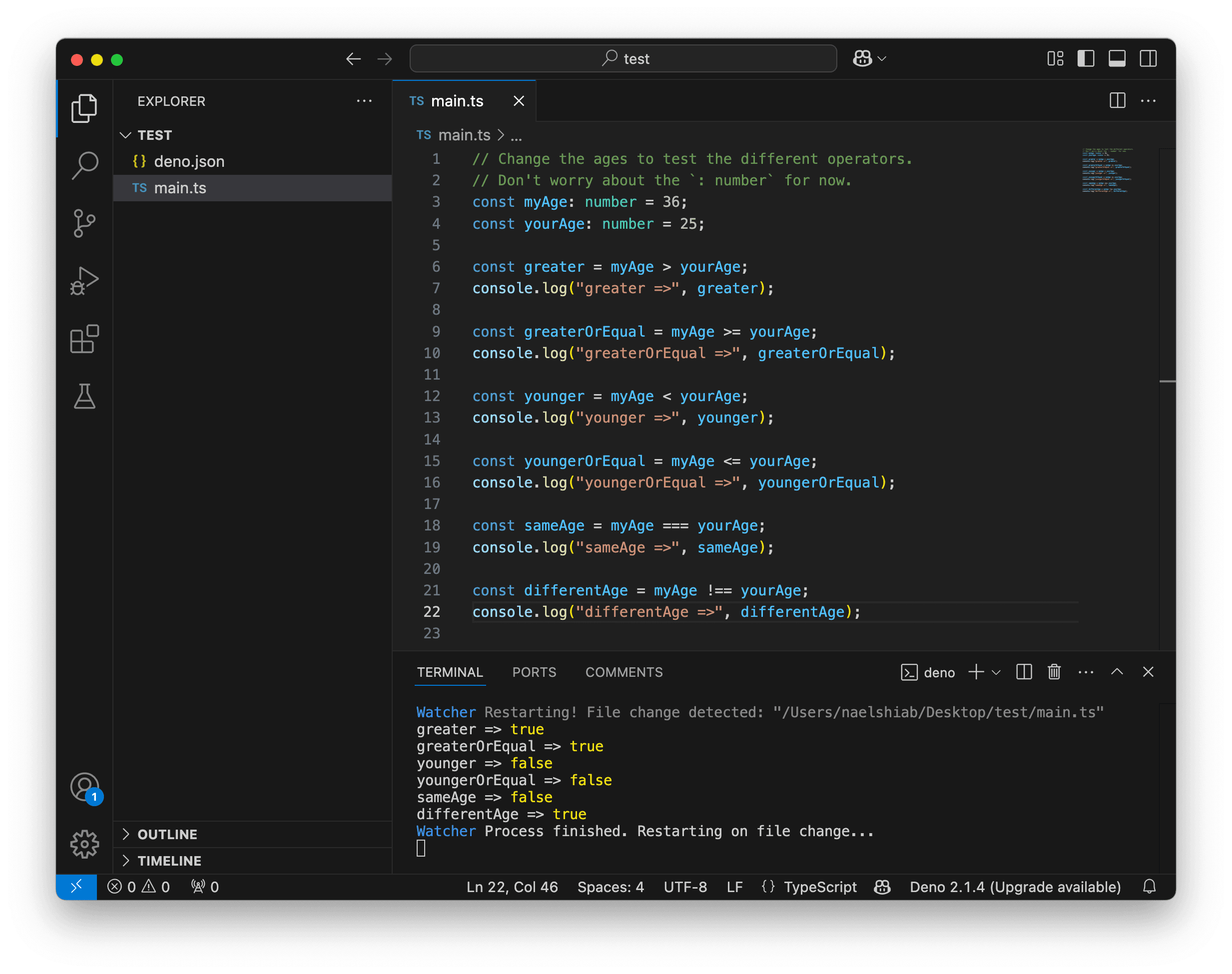This screenshot has height=974, width=1232.
Task: Open the Accounts menu icon
Action: [x=84, y=787]
